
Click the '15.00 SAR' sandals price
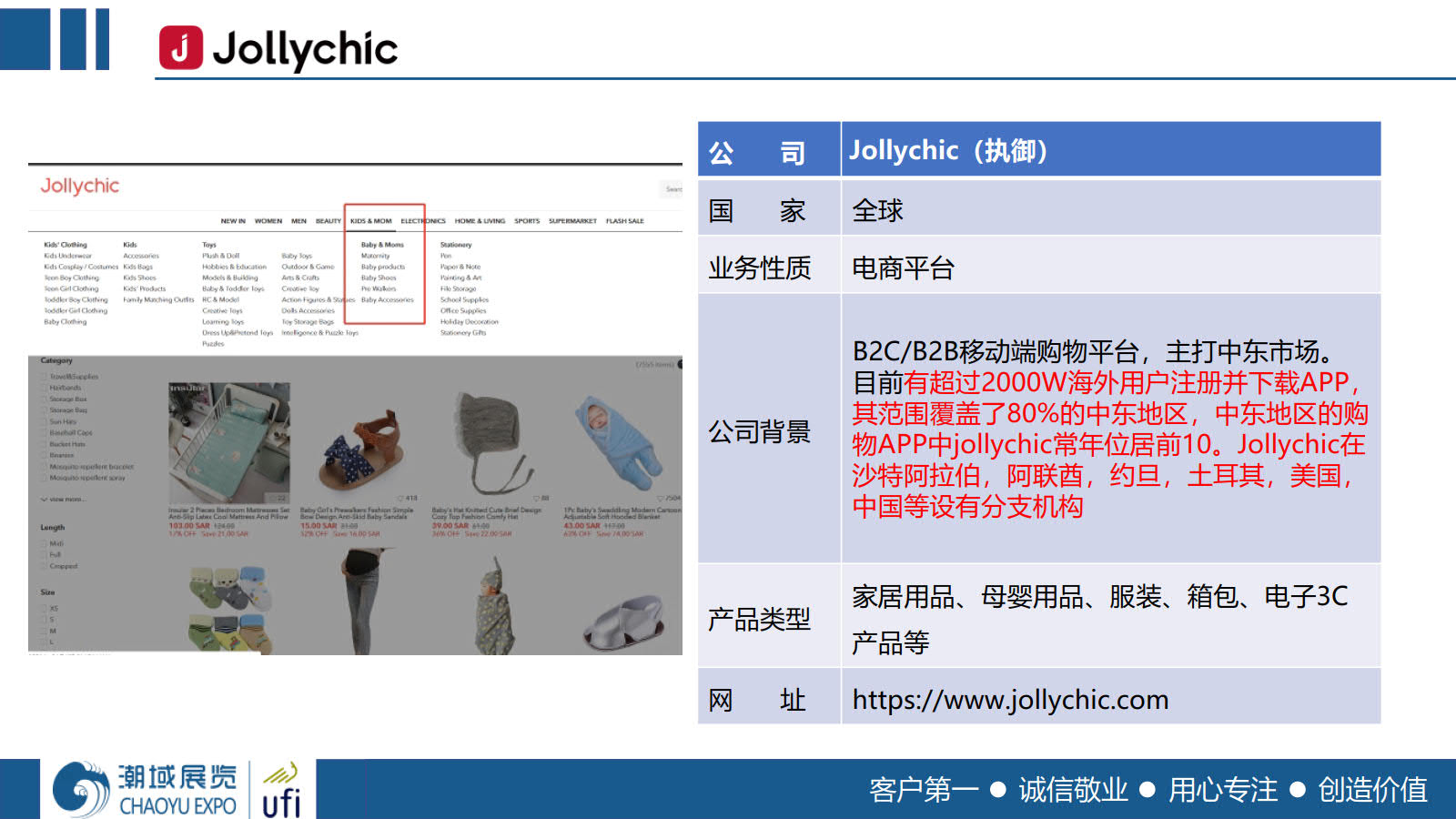point(318,526)
